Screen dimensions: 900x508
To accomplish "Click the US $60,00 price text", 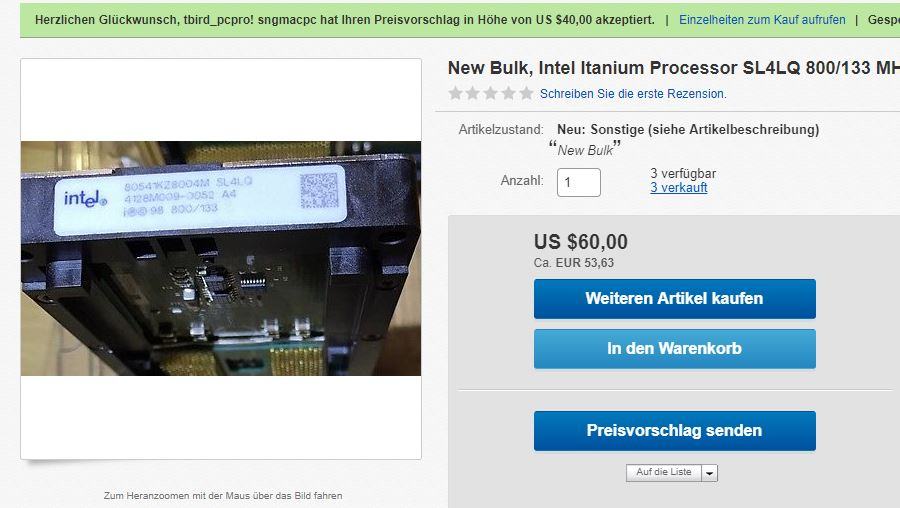I will coord(580,242).
